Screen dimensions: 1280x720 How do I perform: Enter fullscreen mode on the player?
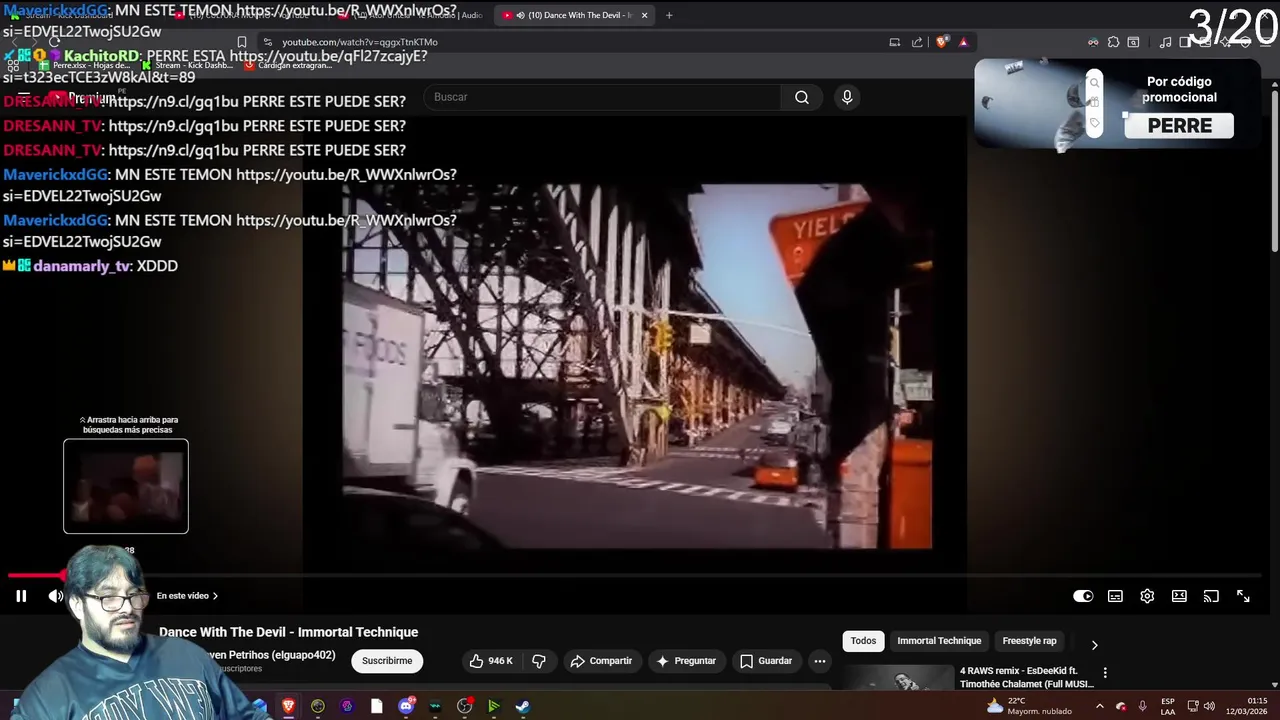[x=1243, y=596]
